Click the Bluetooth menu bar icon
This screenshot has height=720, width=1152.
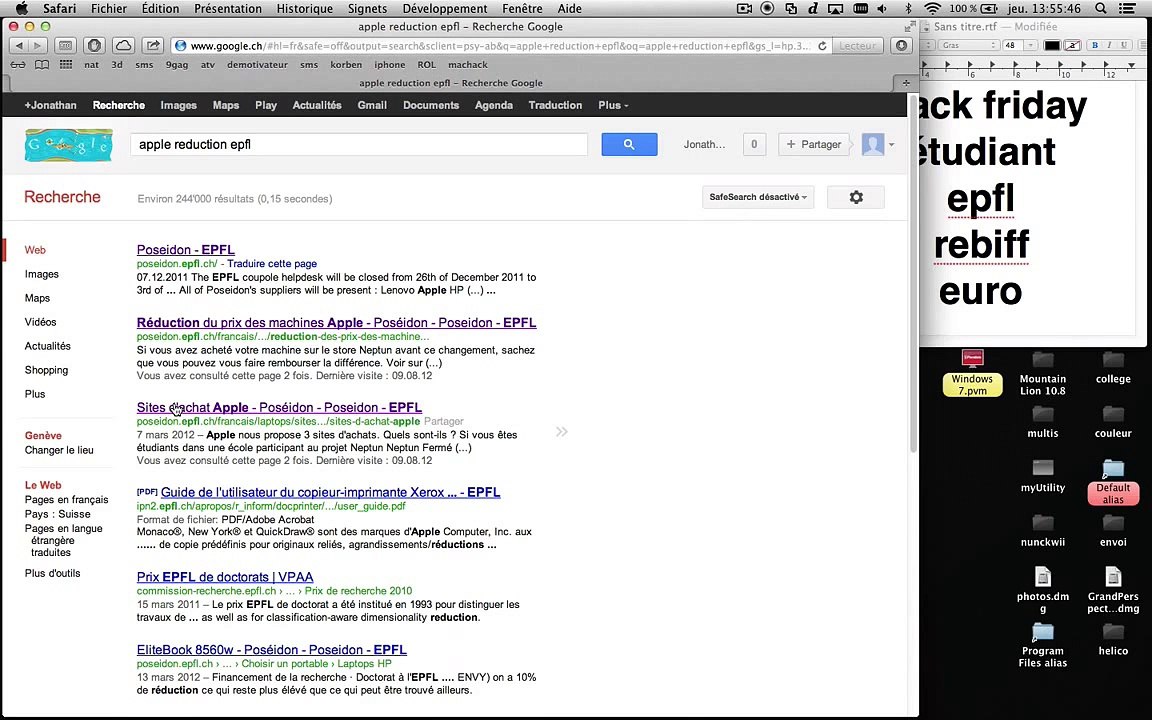point(908,9)
